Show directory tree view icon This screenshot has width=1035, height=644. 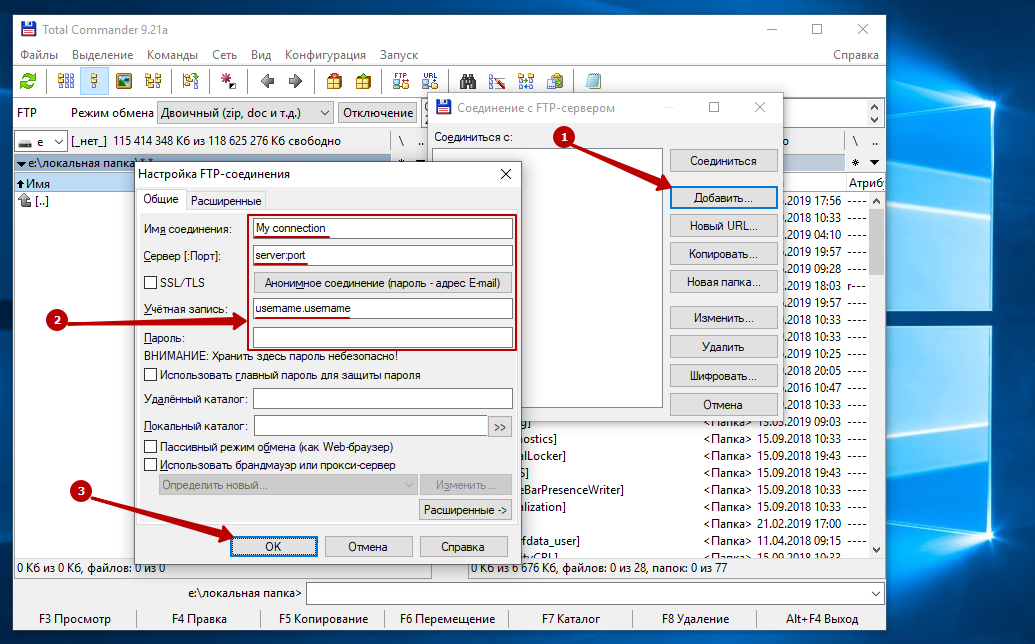pyautogui.click(x=153, y=81)
